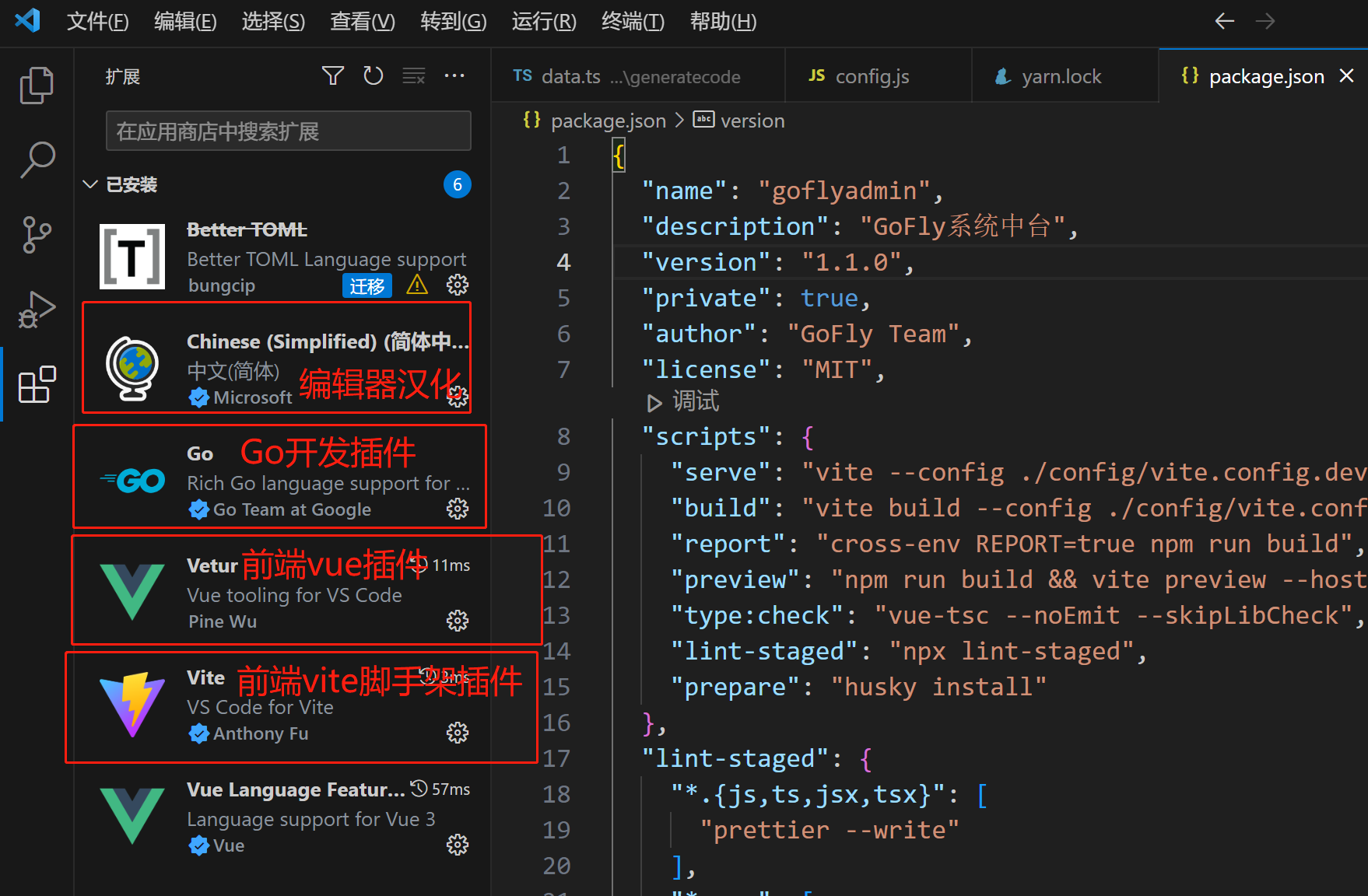Open Vue Language Features extension details
This screenshot has height=896, width=1368.
click(296, 789)
